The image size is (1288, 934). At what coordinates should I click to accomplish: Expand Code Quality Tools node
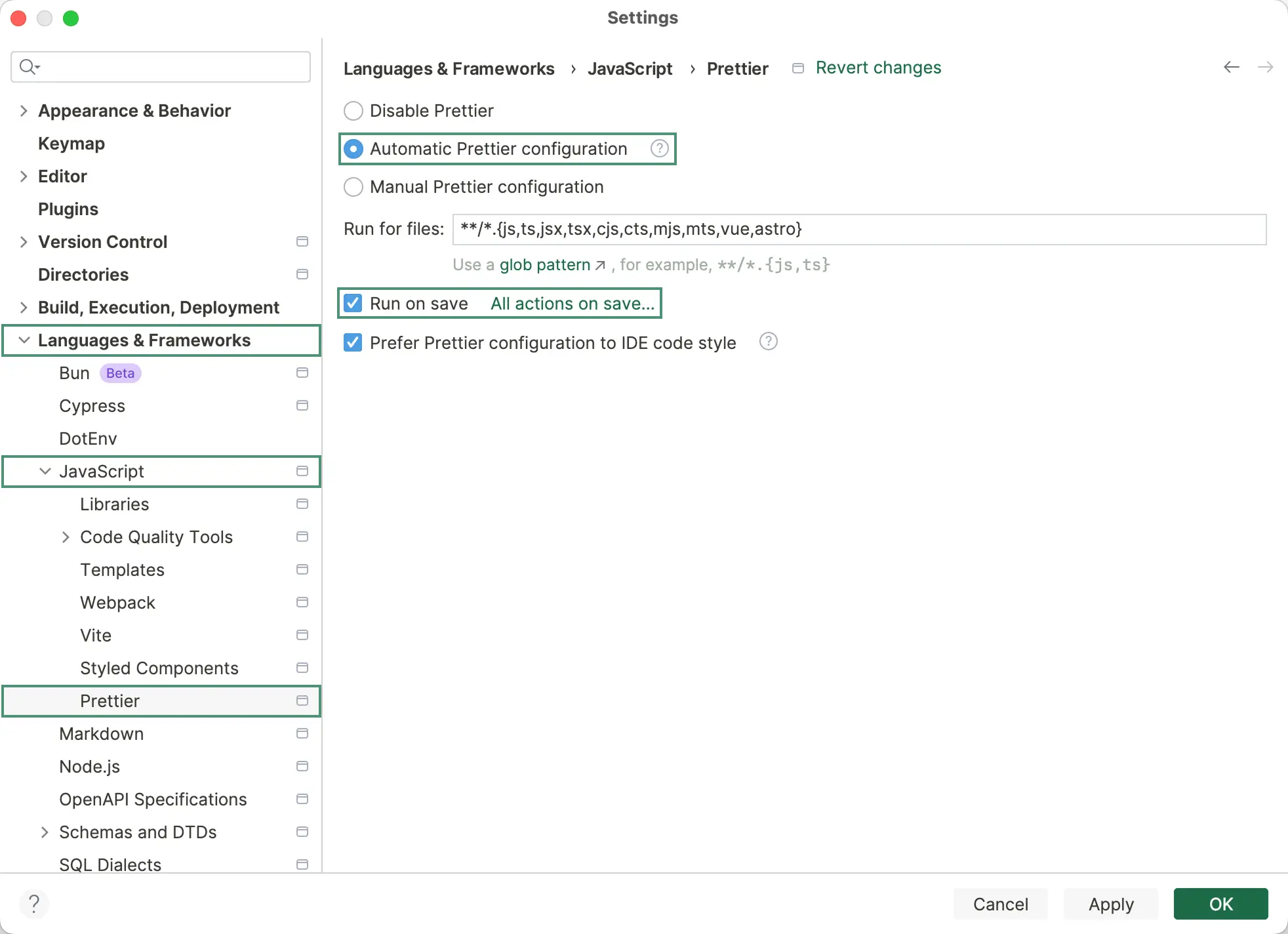[66, 537]
